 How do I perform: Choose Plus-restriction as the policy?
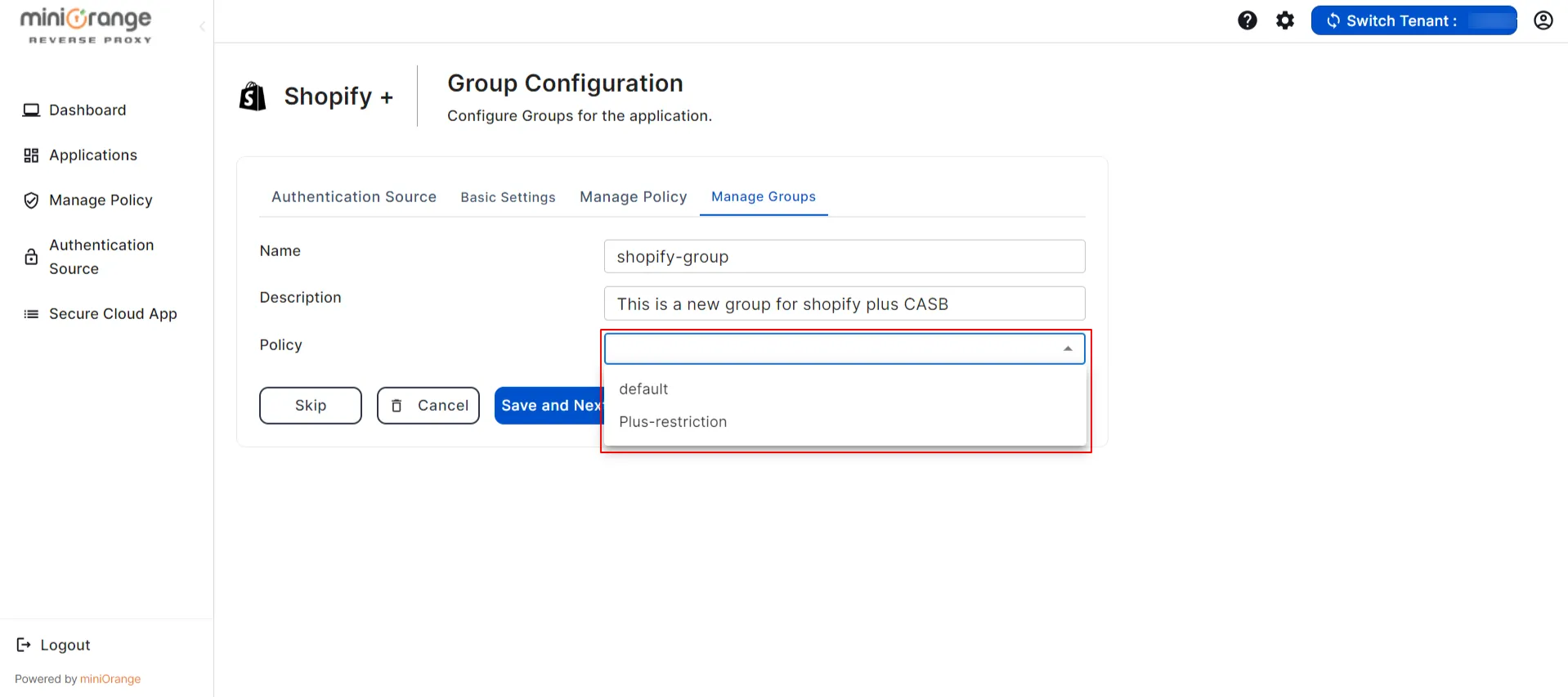tap(673, 421)
